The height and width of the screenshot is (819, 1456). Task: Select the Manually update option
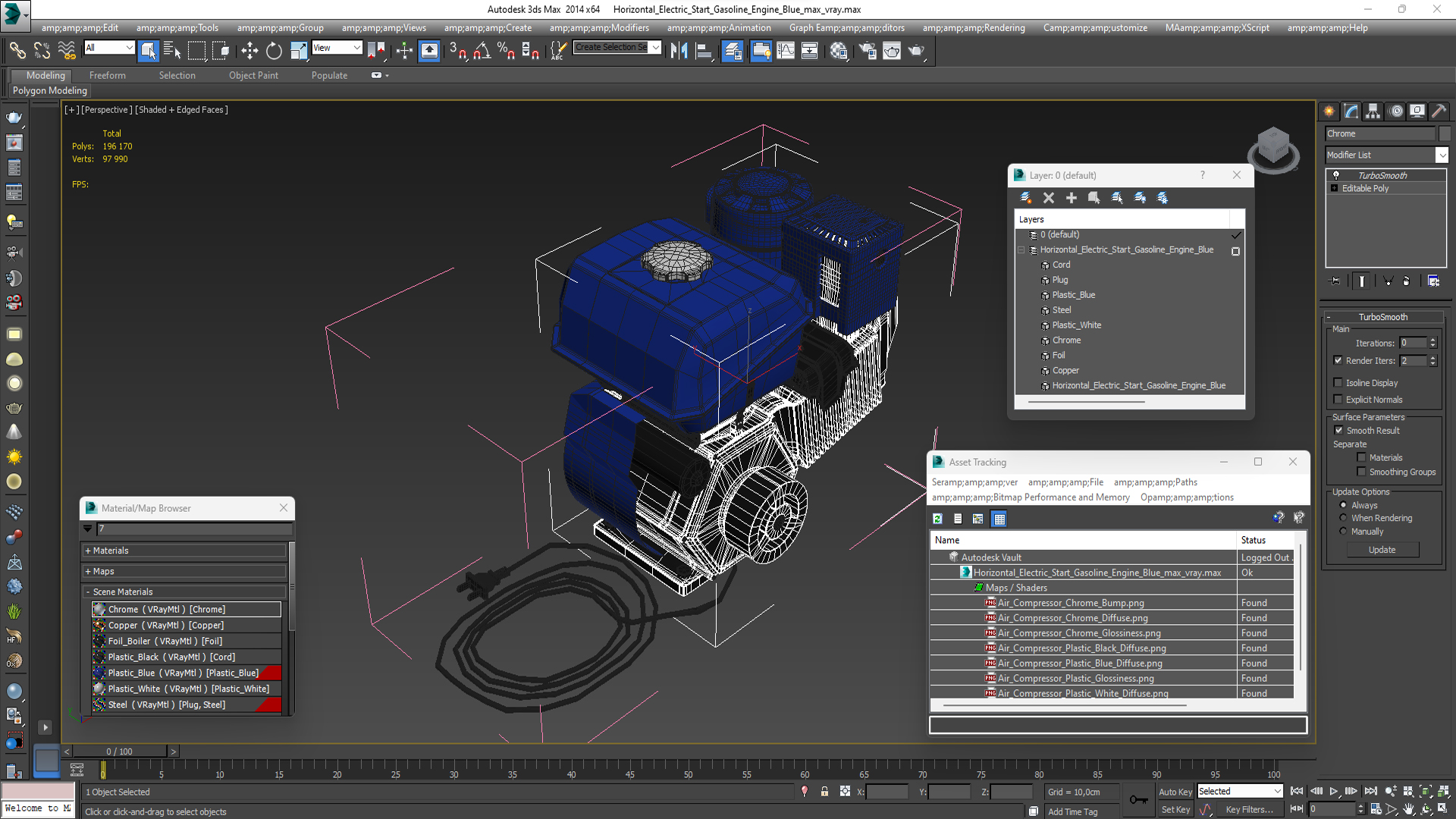click(1343, 532)
